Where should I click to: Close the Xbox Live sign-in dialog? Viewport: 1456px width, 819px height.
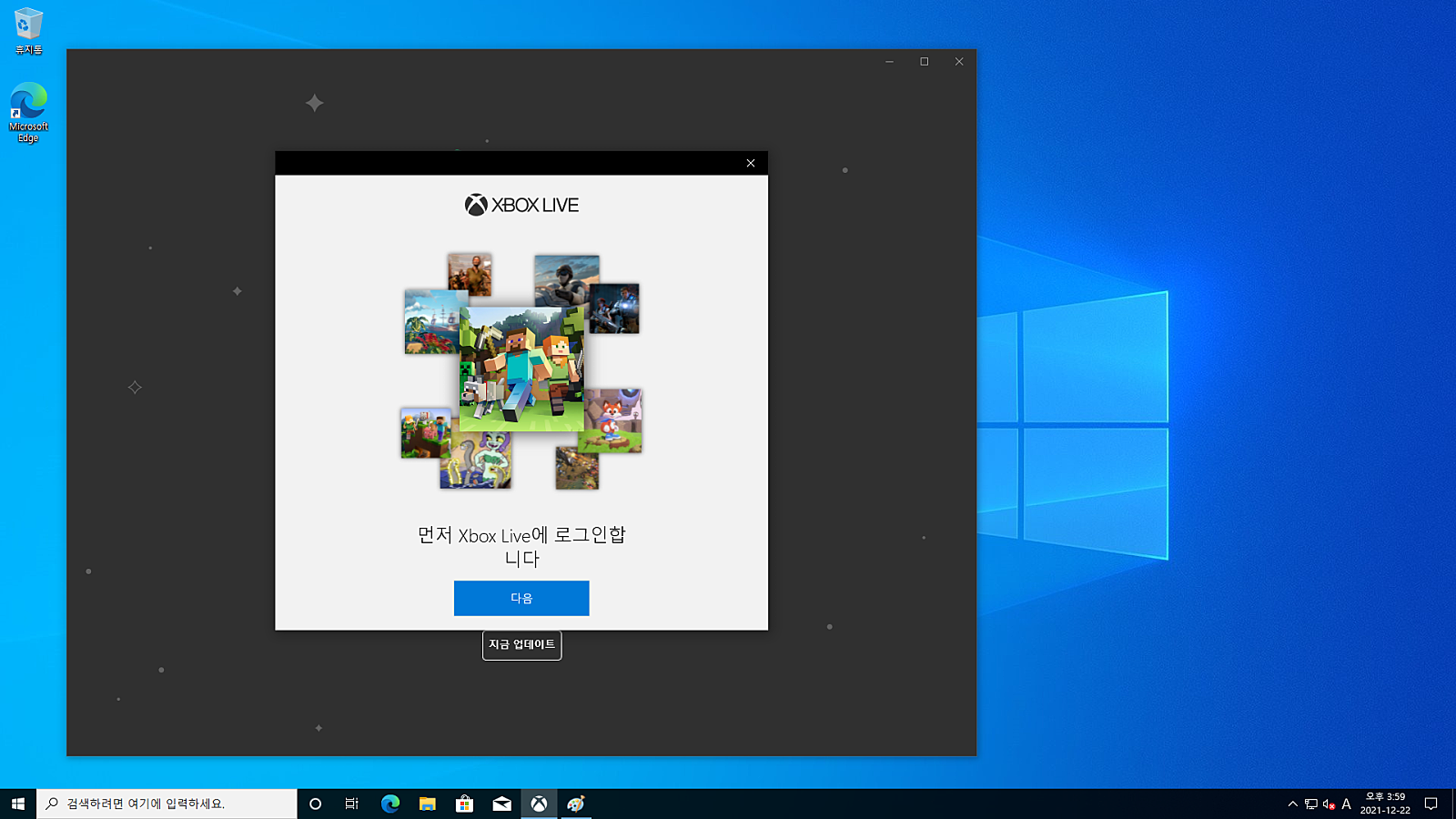click(x=751, y=163)
